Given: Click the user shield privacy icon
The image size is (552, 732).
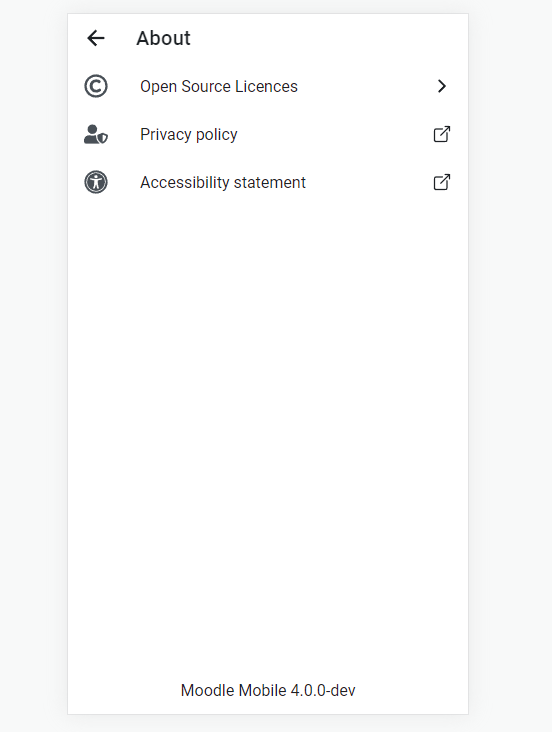Looking at the screenshot, I should click(96, 134).
